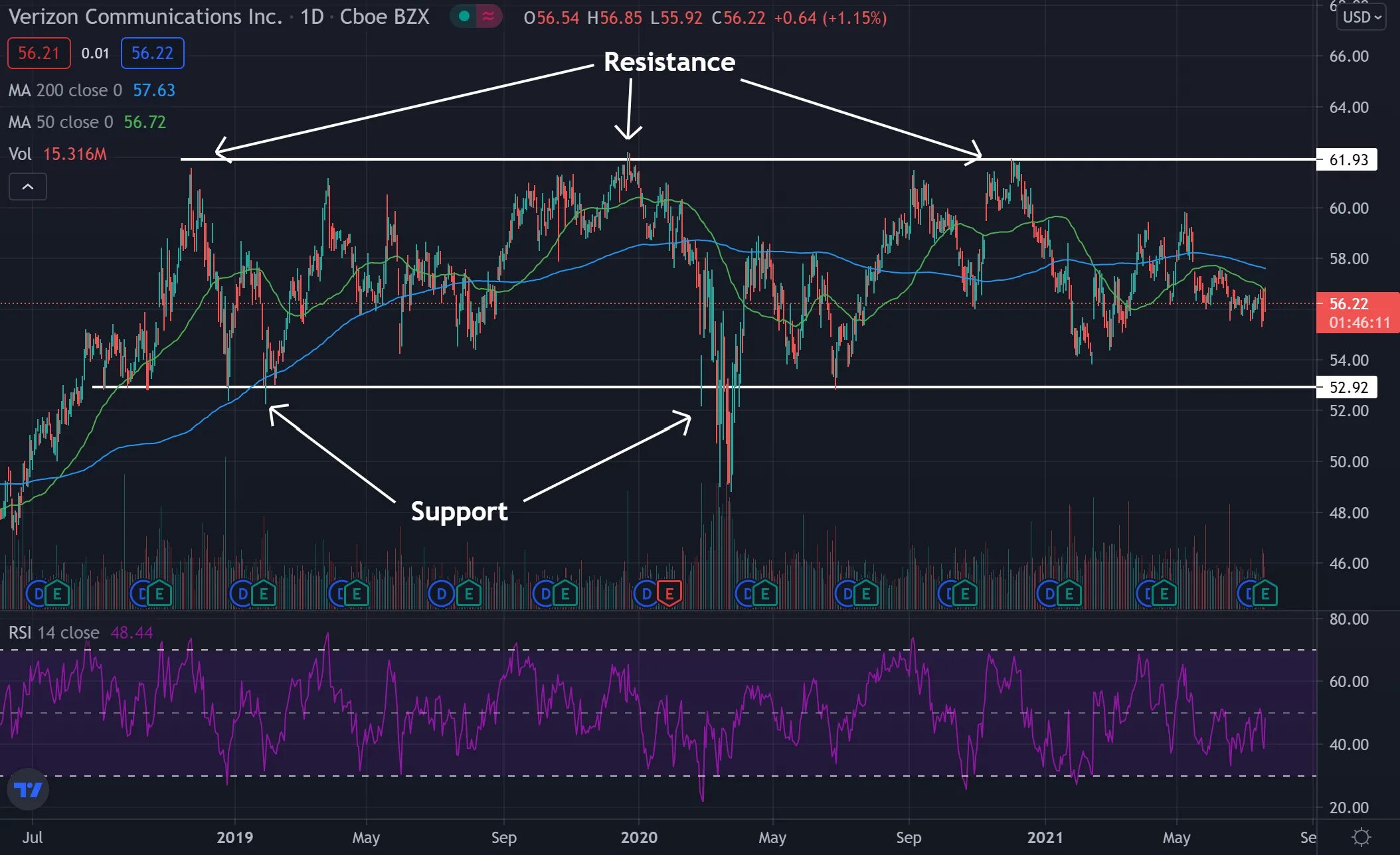Click the leftmost earnings E marker
1400x855 pixels.
[x=57, y=593]
